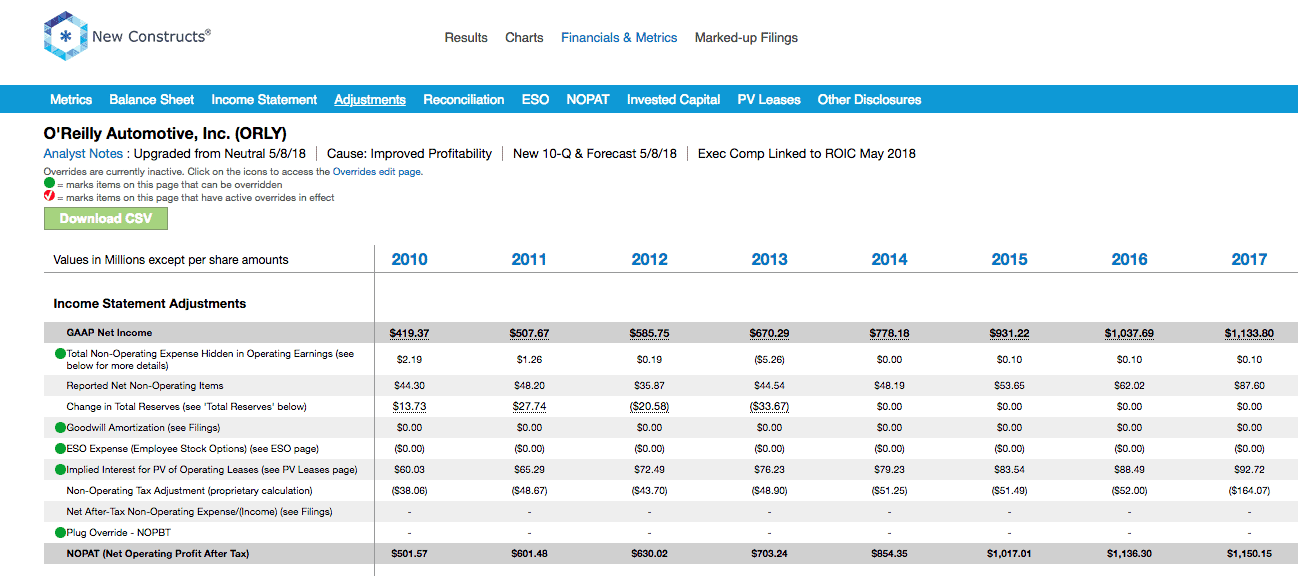Click Non-Operating Tax Adjustment row label
This screenshot has width=1298, height=576.
coord(189,490)
